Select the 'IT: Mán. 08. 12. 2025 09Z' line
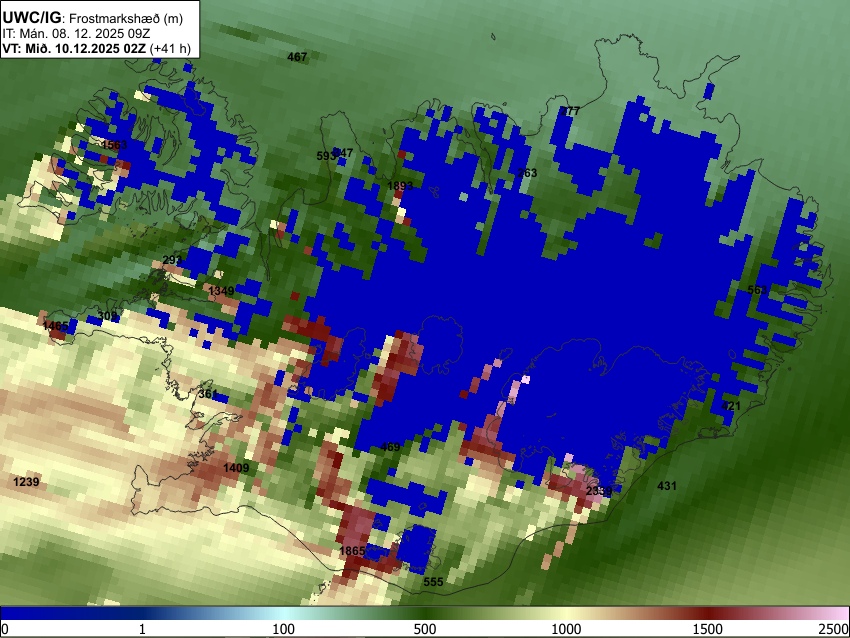 pyautogui.click(x=76, y=34)
